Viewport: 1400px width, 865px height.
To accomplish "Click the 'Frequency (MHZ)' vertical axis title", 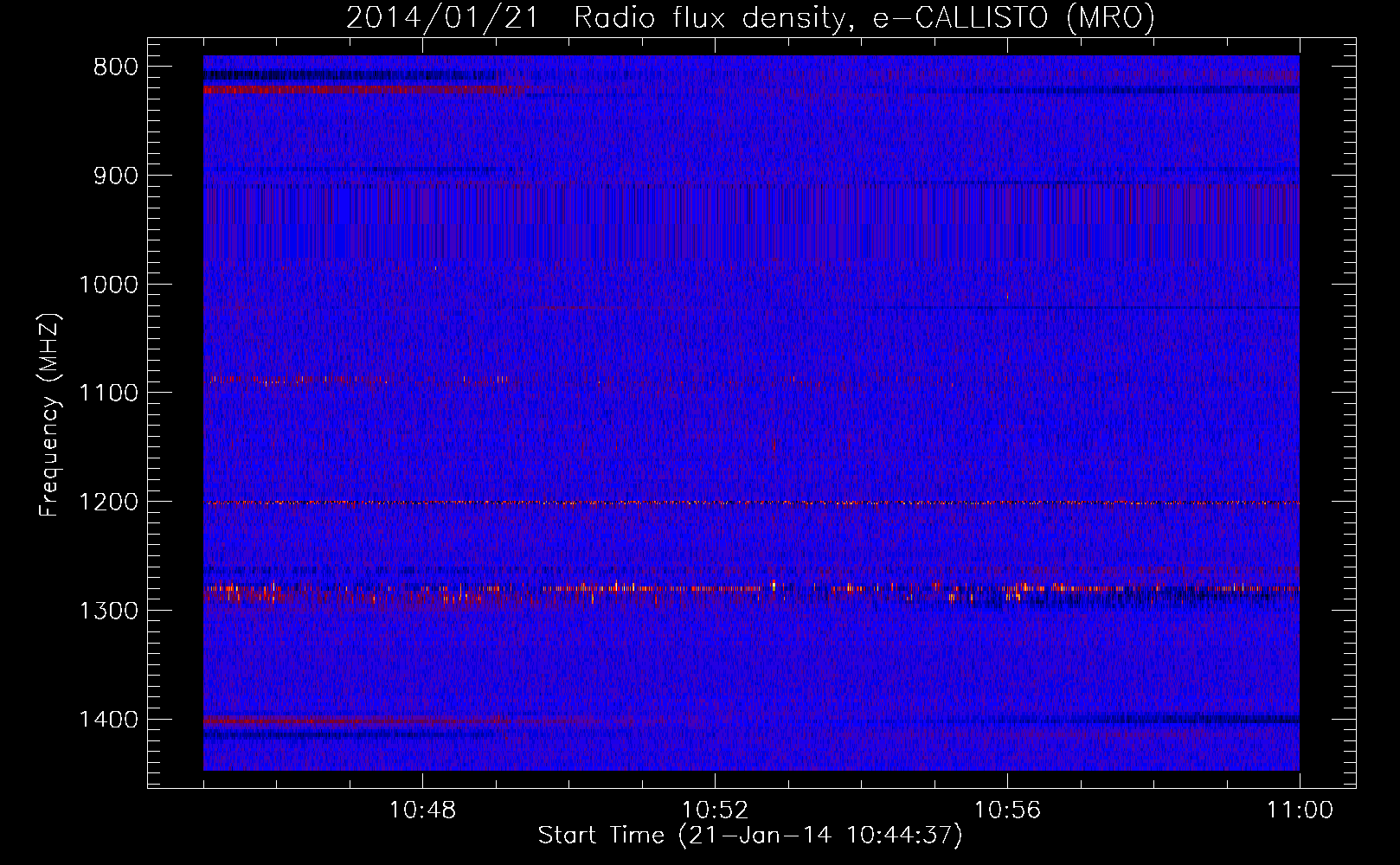I will point(50,414).
